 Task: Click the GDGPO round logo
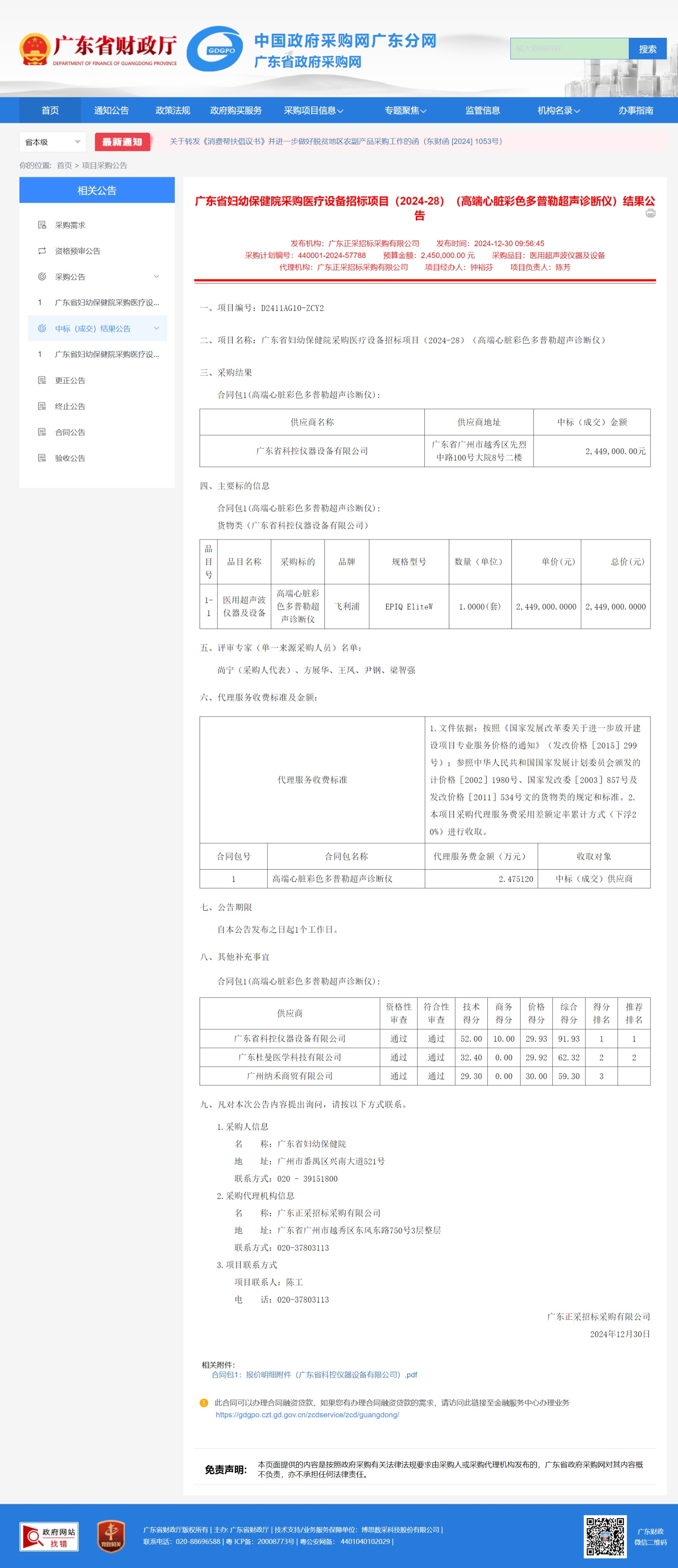pos(214,49)
